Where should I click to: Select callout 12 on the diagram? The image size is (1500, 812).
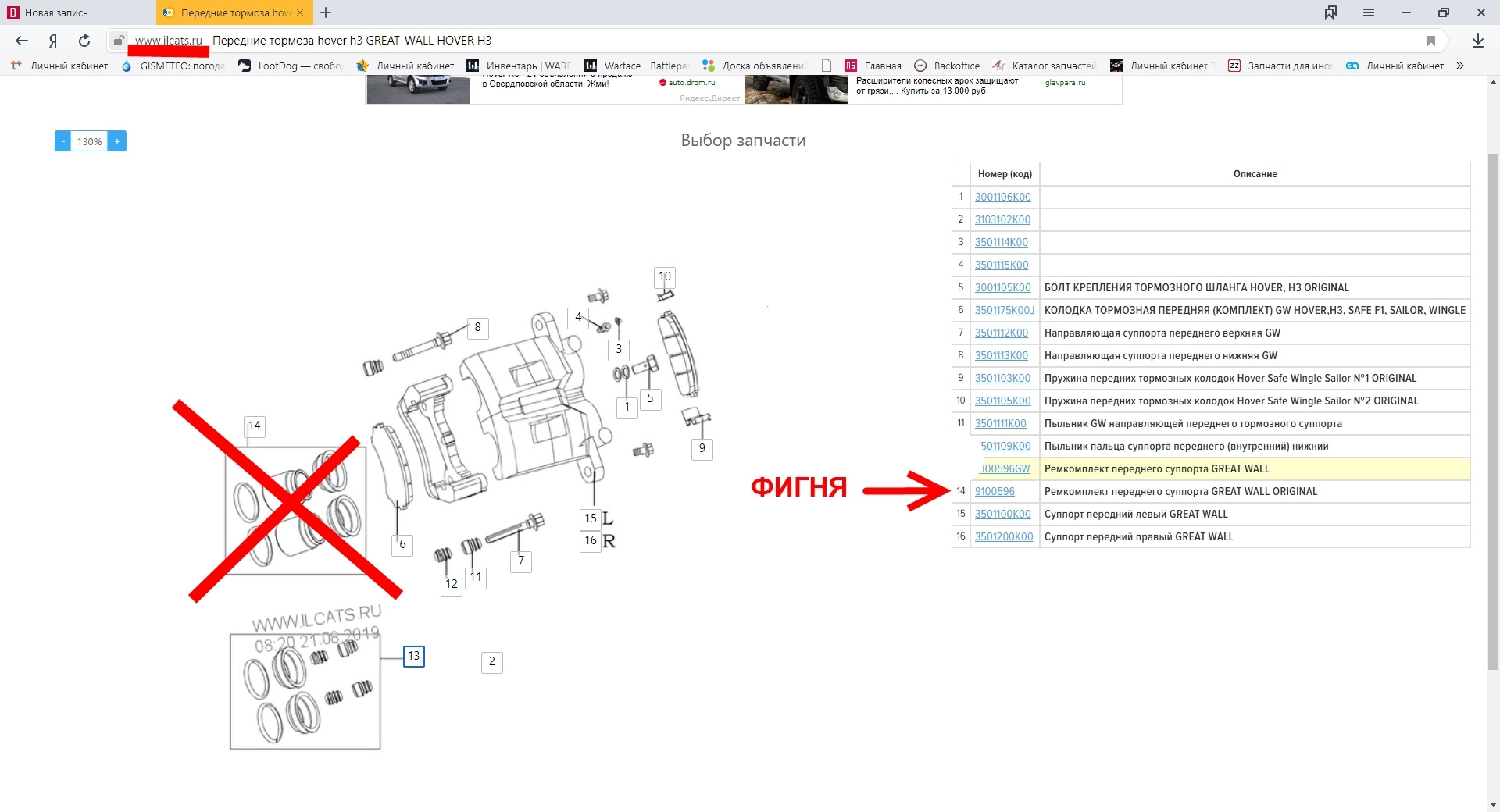(452, 584)
